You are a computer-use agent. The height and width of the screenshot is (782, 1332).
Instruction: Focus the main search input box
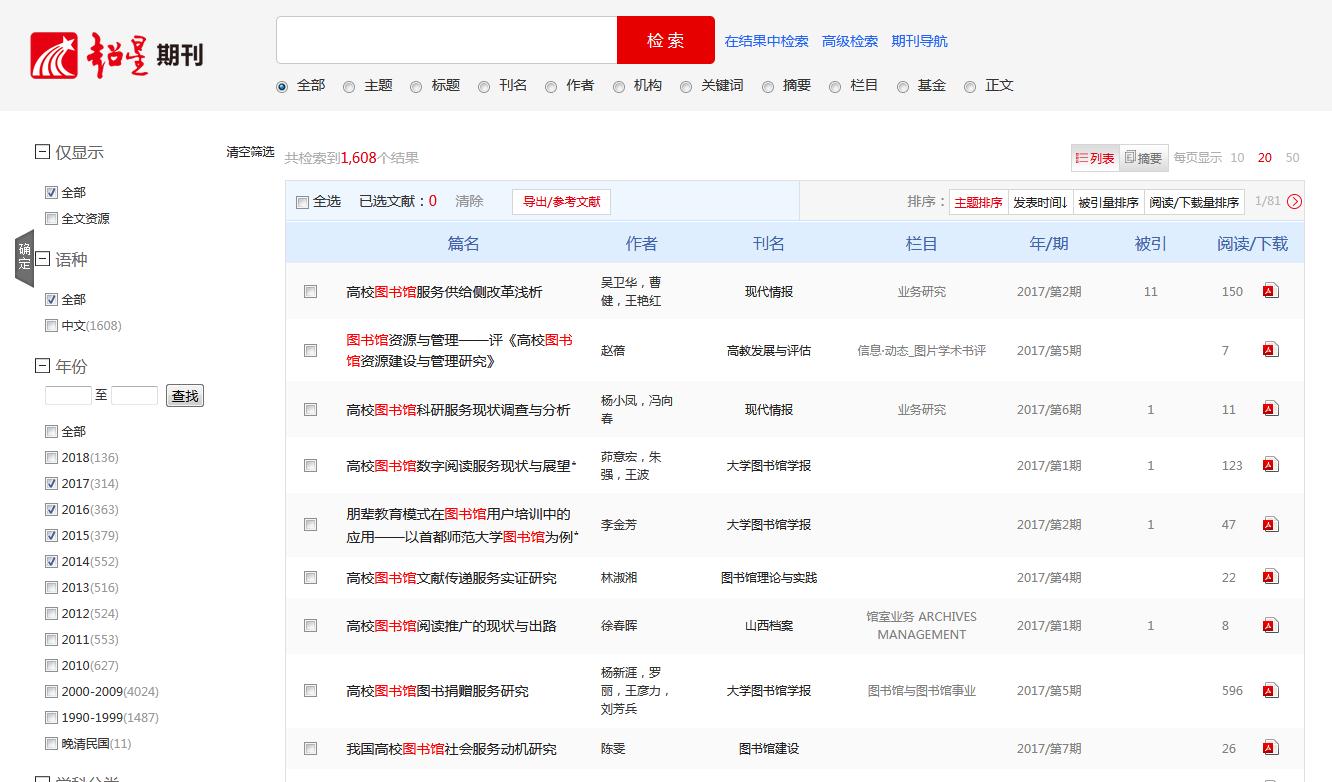click(447, 40)
